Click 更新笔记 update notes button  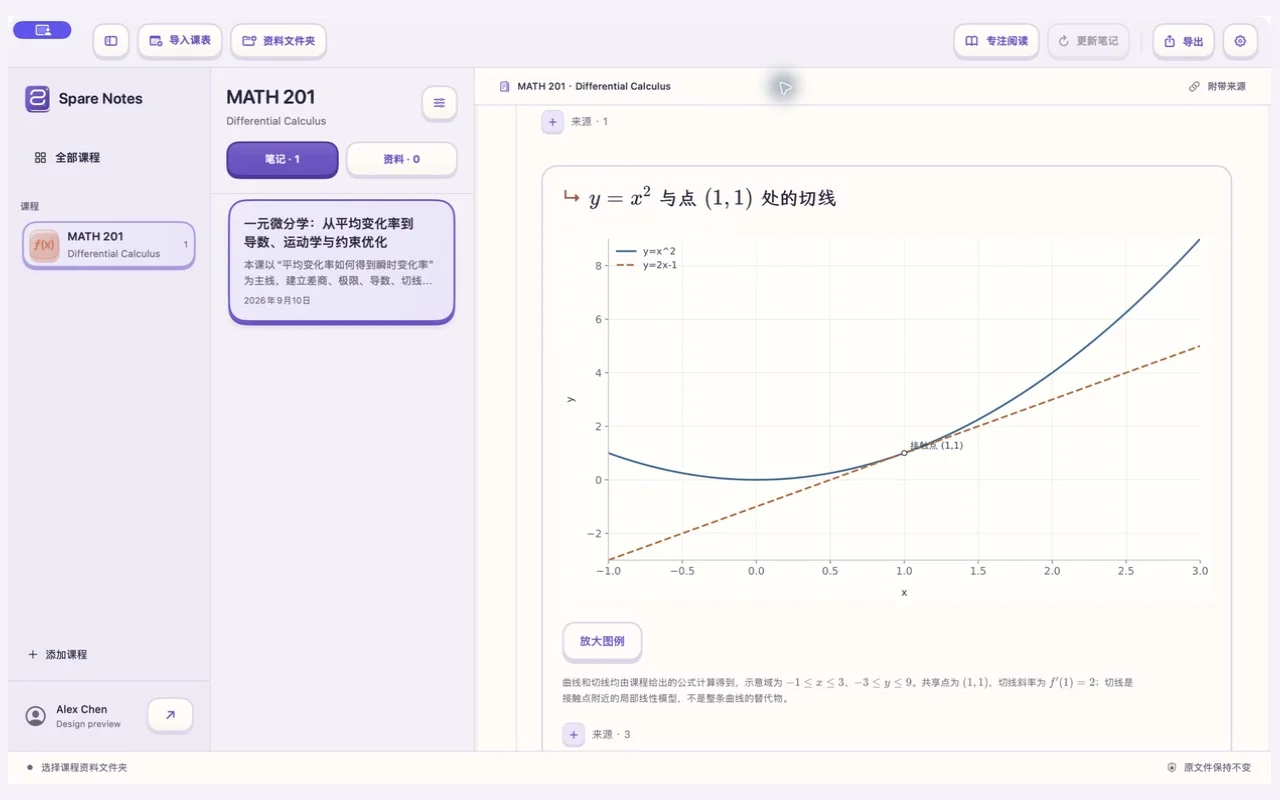1089,41
